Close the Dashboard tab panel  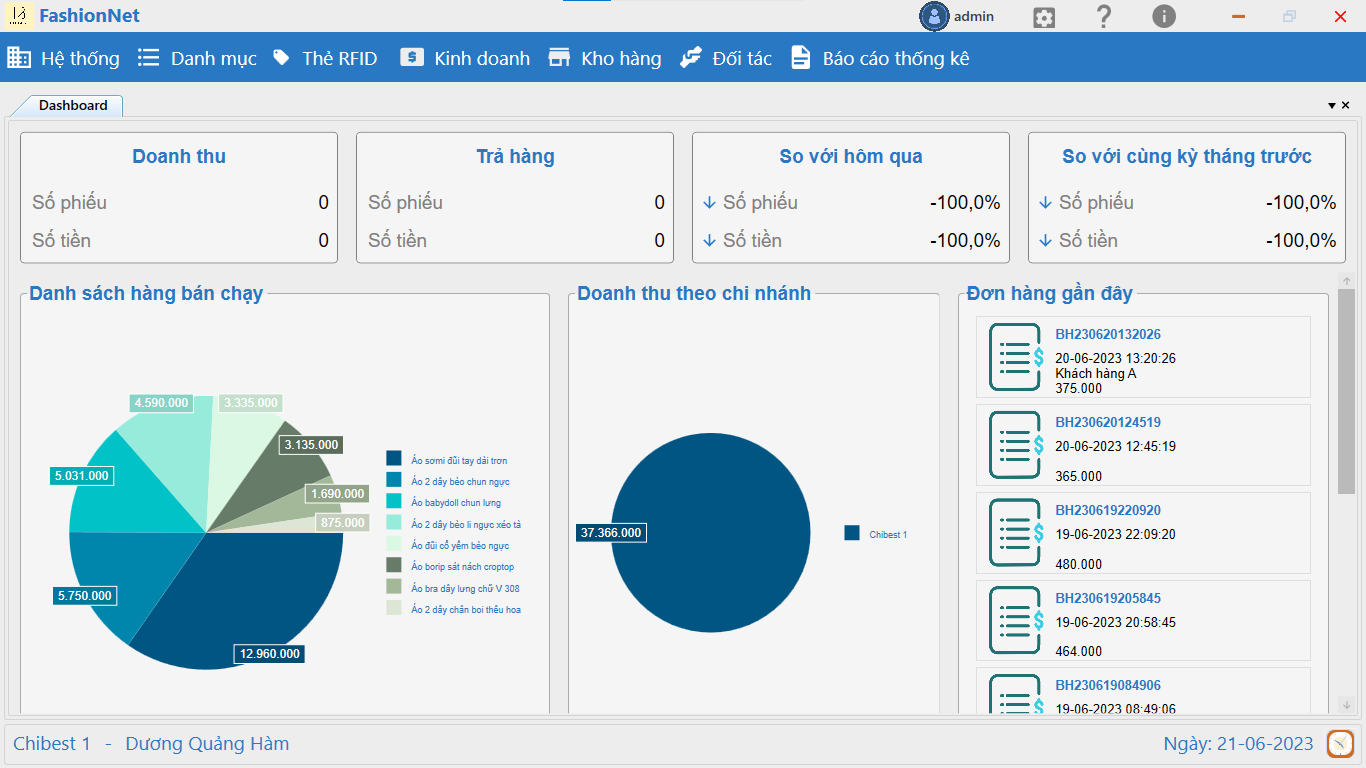coord(1346,105)
